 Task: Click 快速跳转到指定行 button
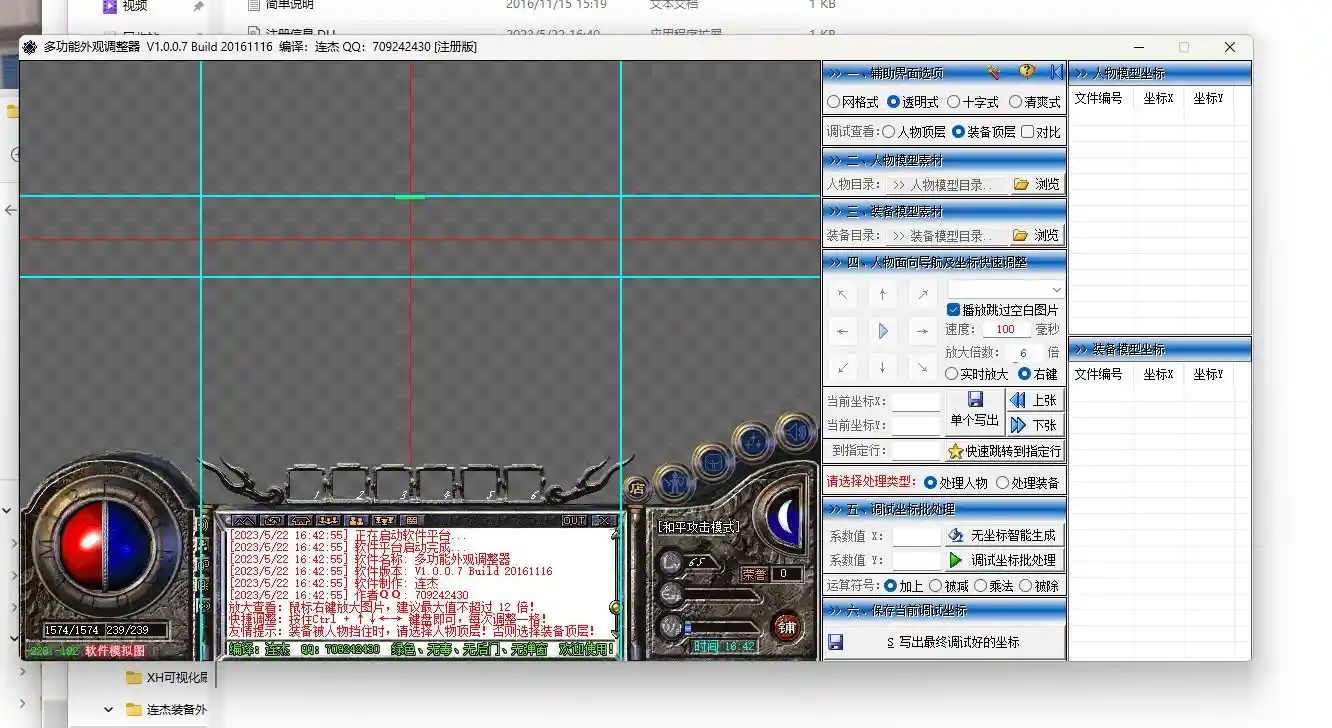click(1004, 451)
